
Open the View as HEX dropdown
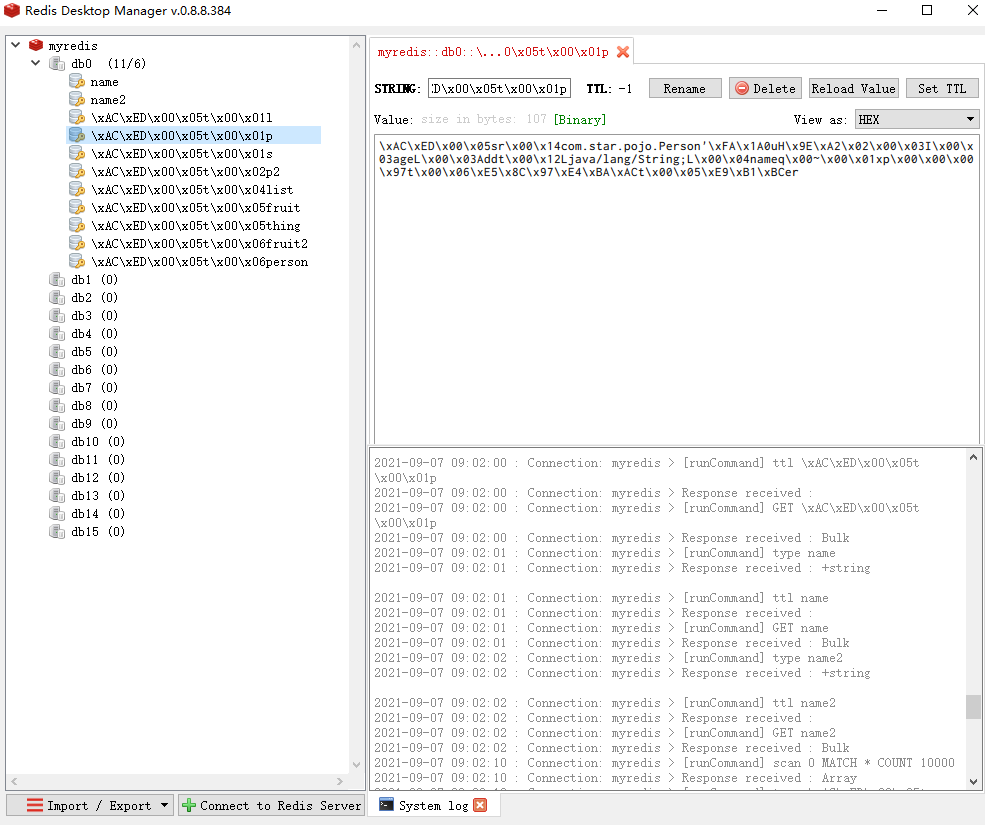point(916,120)
